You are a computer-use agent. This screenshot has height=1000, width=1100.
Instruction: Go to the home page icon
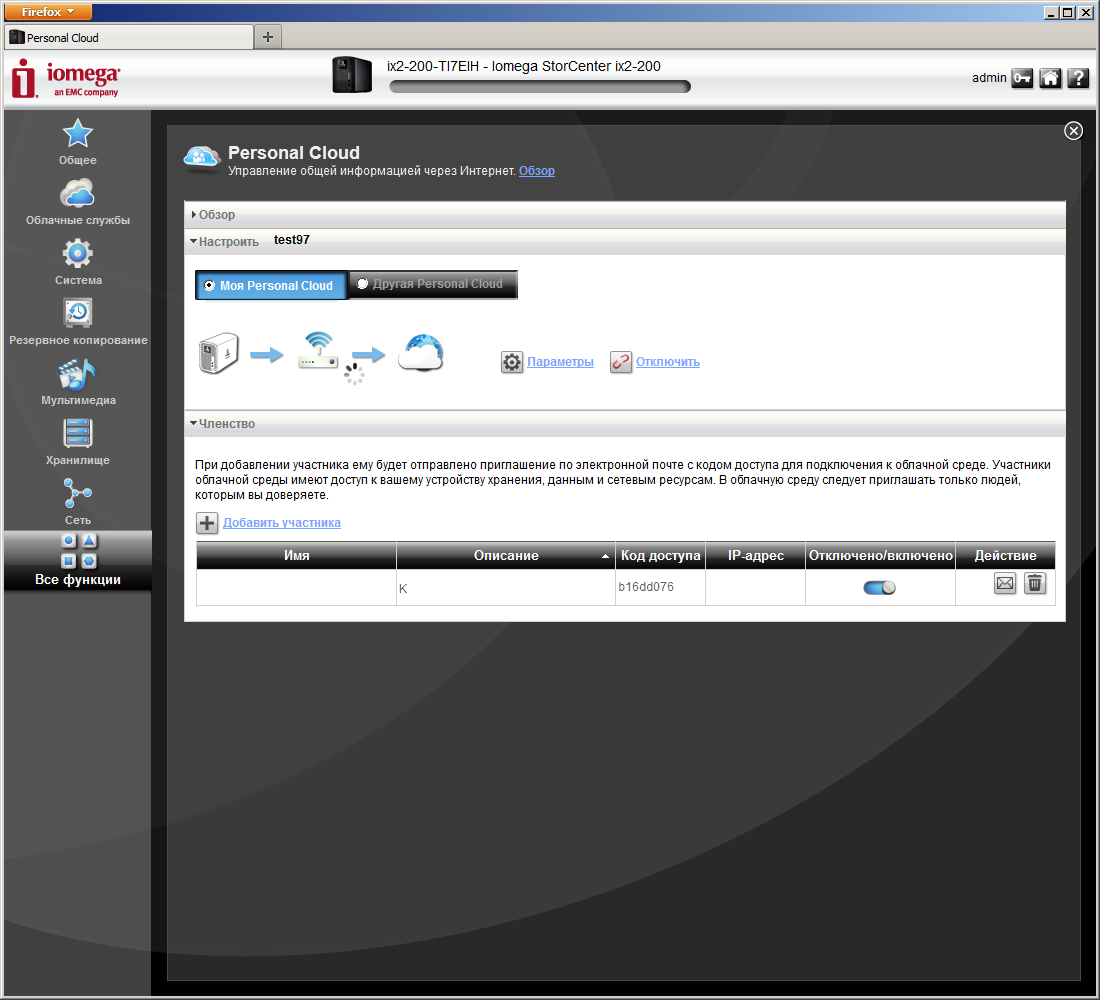coord(1050,78)
